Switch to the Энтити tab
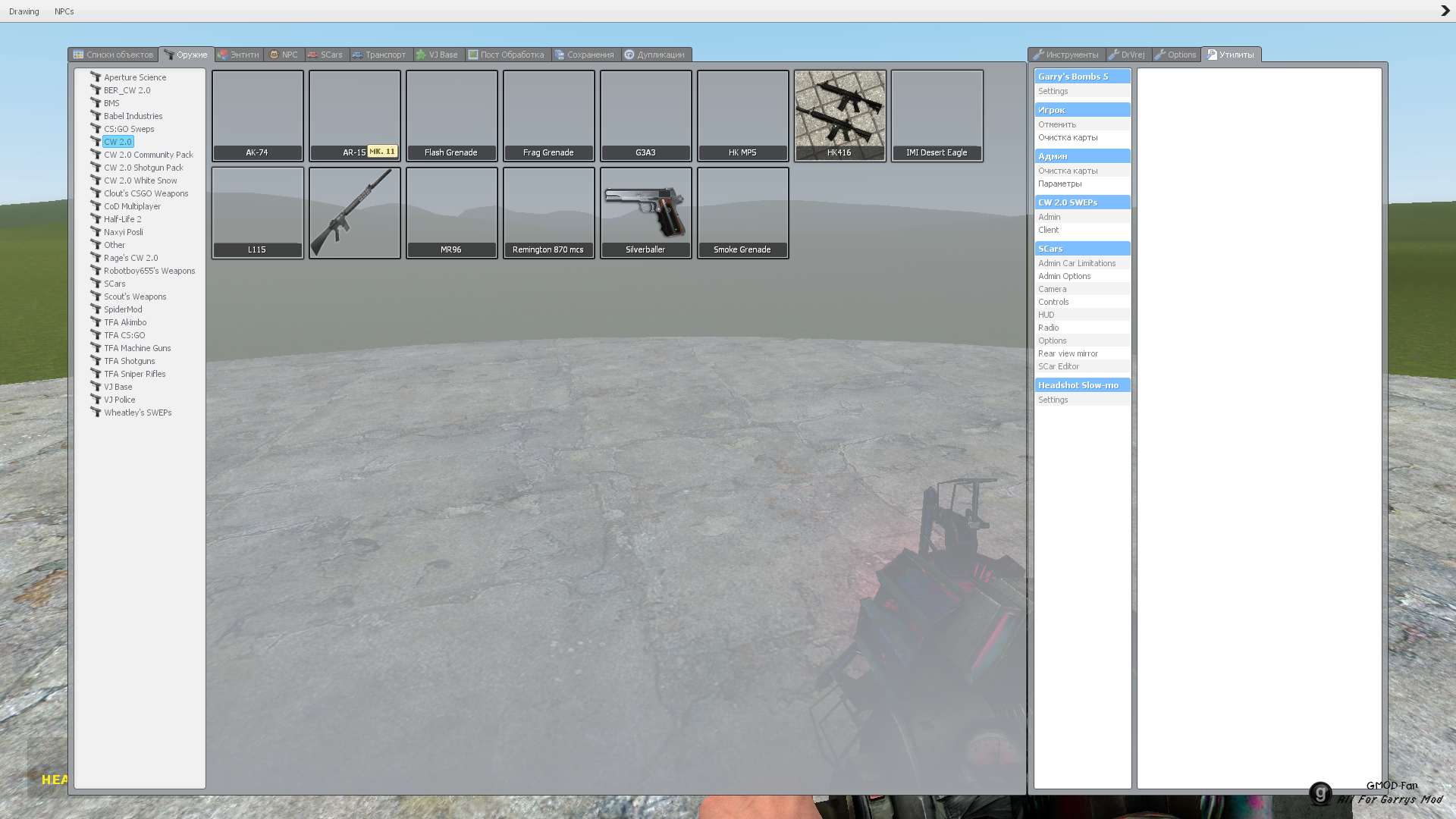Screen dimensions: 1456x819 point(238,55)
